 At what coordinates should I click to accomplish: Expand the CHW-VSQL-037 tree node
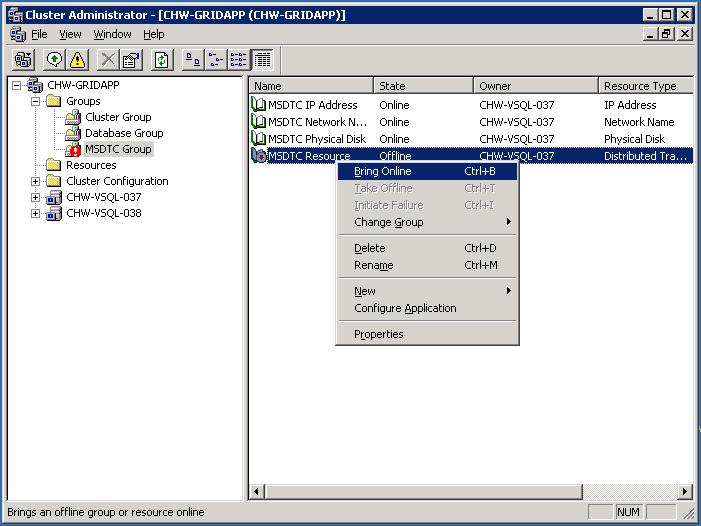pyautogui.click(x=35, y=197)
